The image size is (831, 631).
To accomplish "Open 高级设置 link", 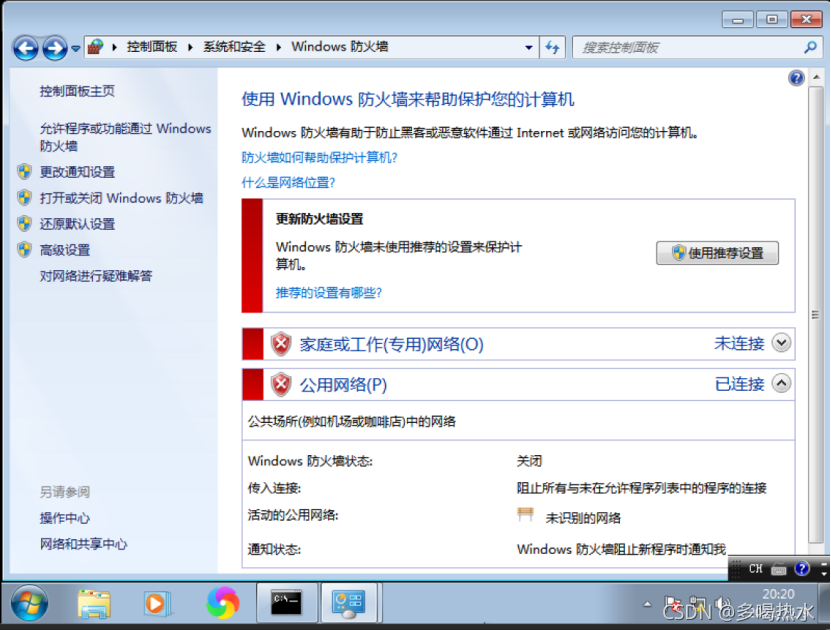I will [x=65, y=250].
